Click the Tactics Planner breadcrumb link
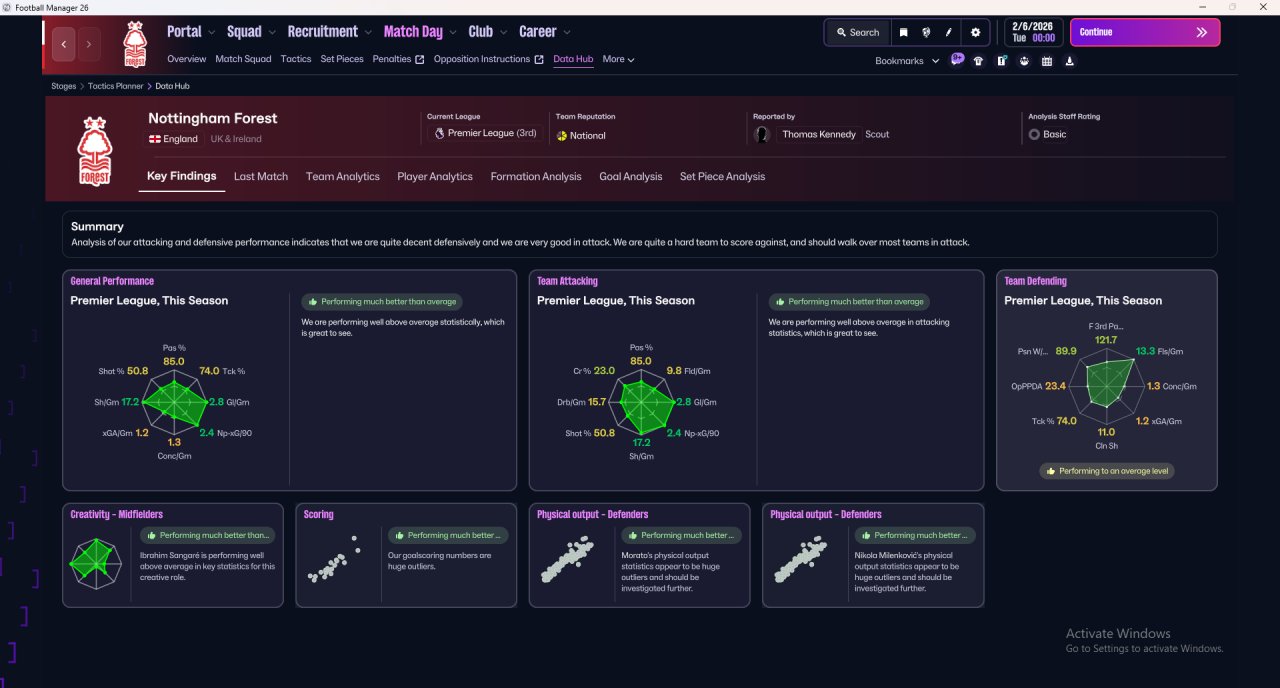 tap(116, 86)
